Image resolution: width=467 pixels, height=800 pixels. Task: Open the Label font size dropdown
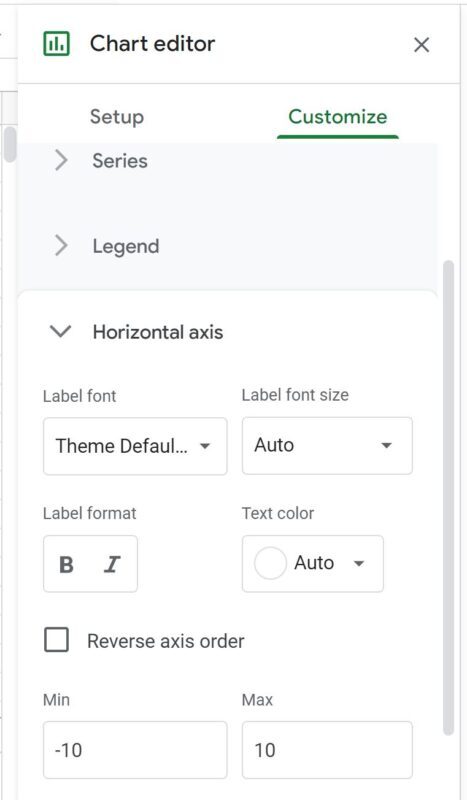(x=327, y=445)
